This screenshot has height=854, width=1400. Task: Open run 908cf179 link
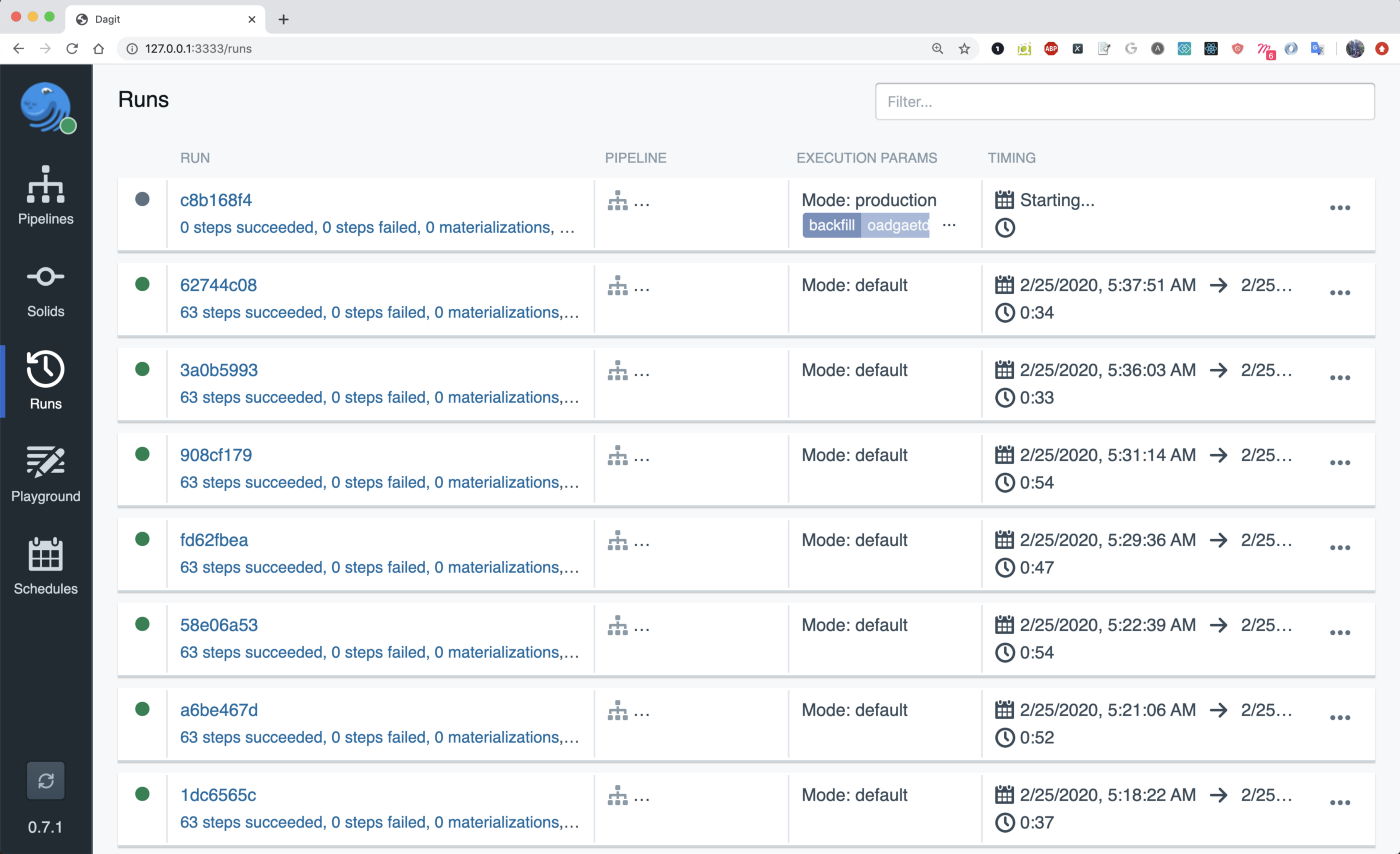[216, 455]
